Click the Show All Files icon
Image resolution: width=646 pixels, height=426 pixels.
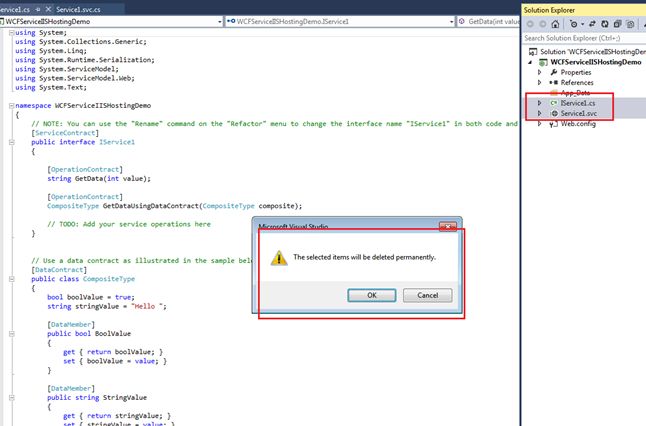point(630,24)
